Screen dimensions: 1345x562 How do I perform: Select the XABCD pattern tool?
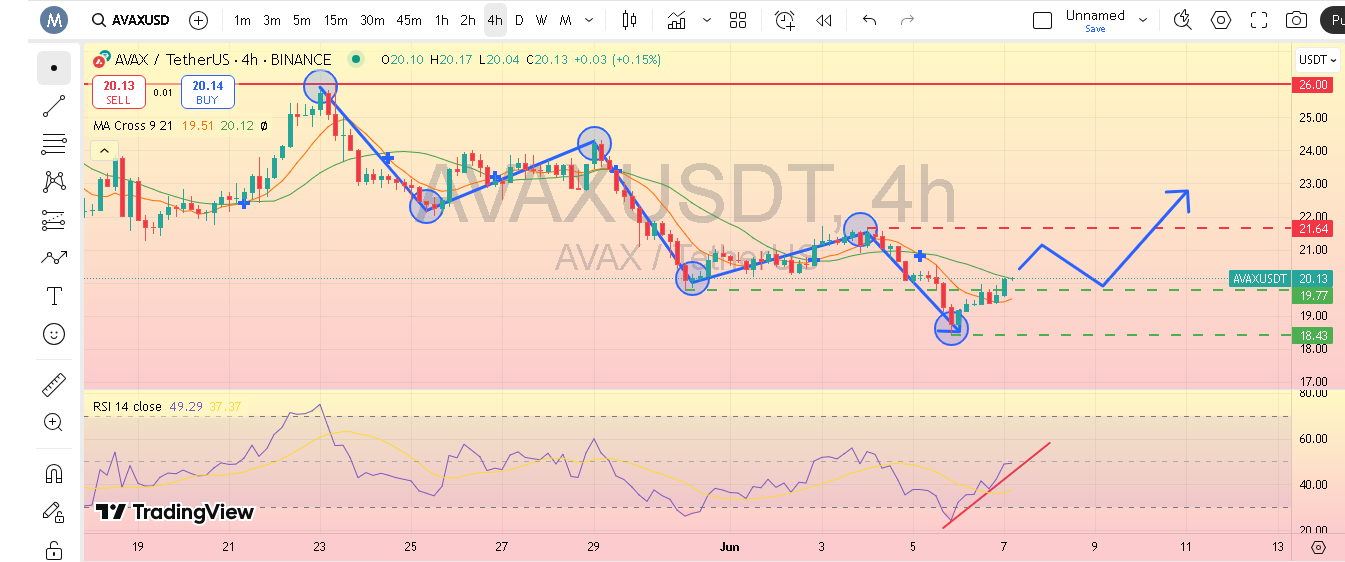click(54, 181)
